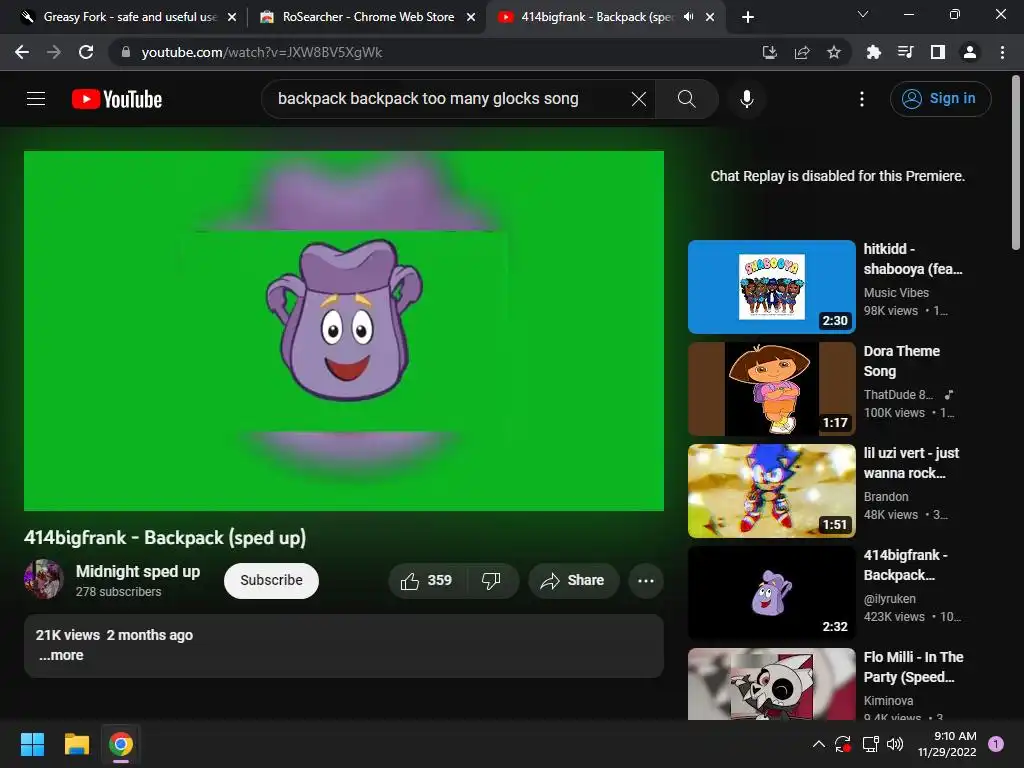Open Chrome three-dot menu

[x=1002, y=52]
